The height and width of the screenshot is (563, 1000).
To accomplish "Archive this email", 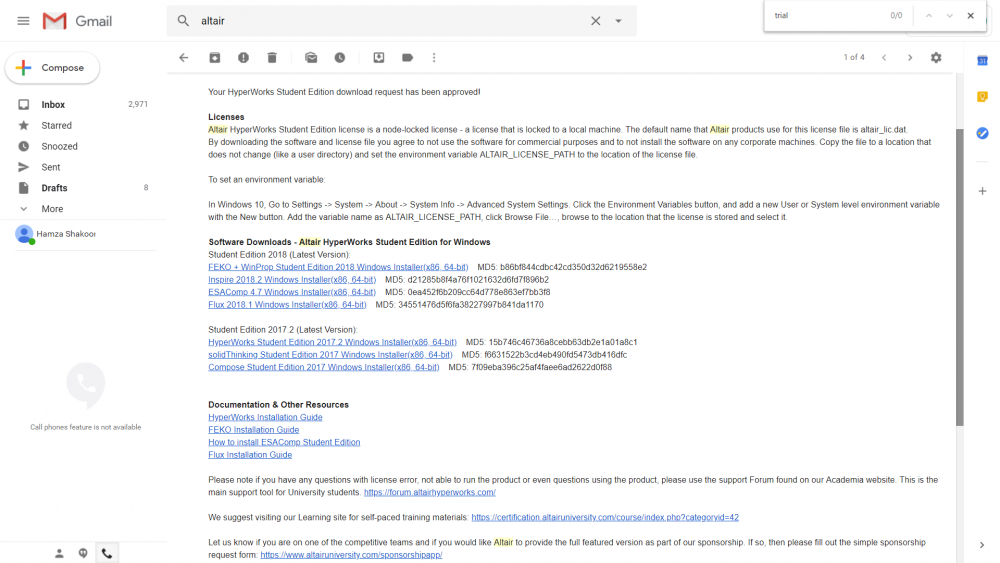I will coord(215,57).
